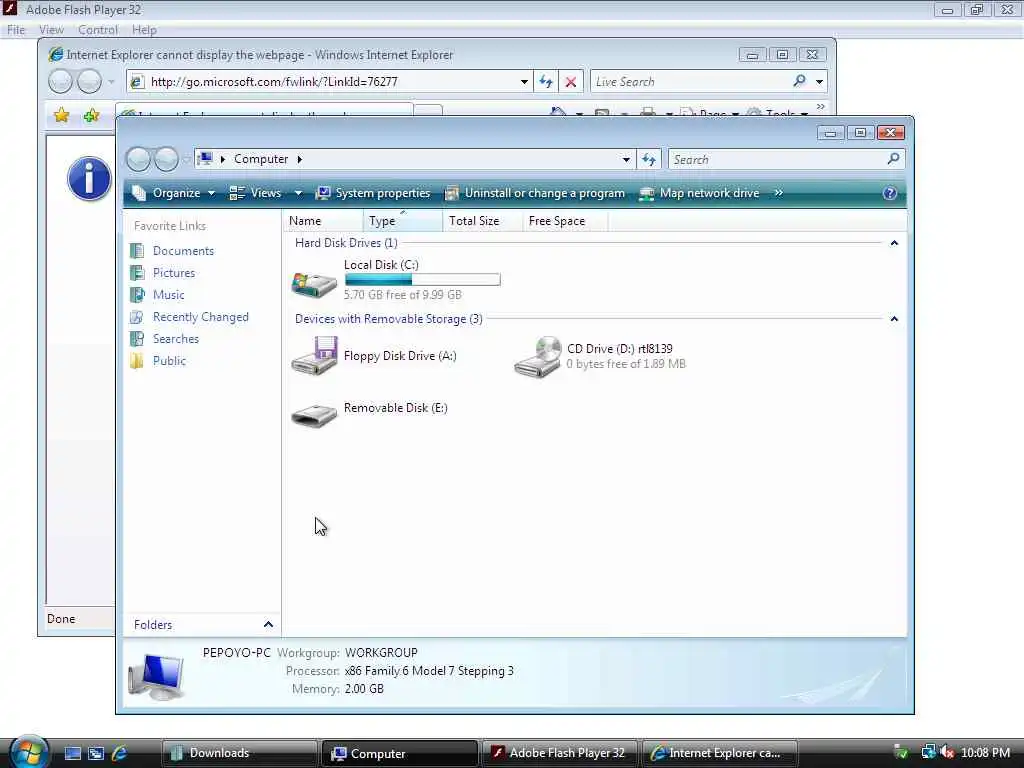Click the Computer breadcrumb in the address bar
Image resolution: width=1024 pixels, height=768 pixels.
pos(261,159)
